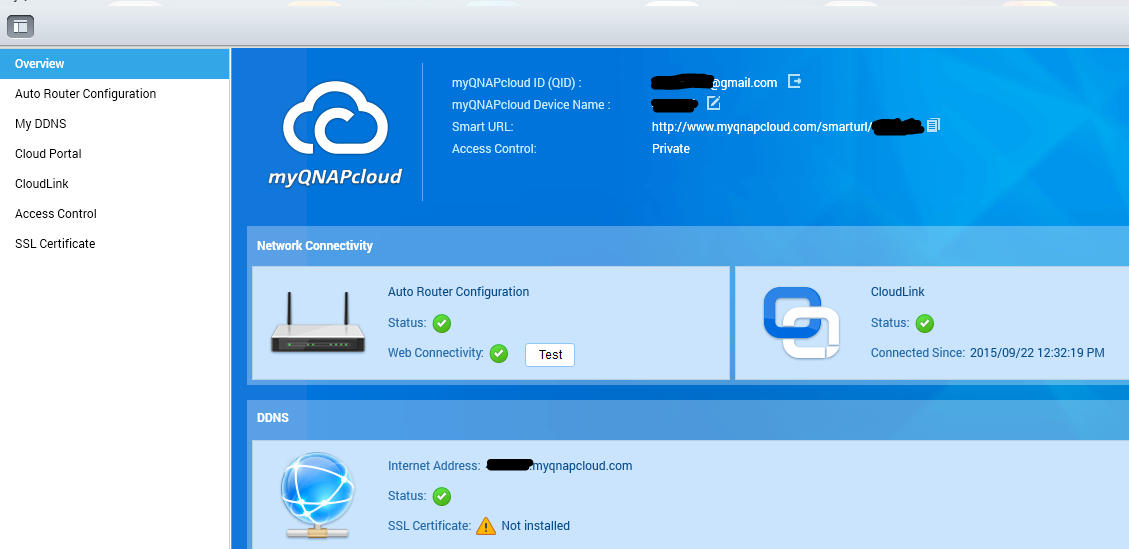Edit the myQNAPcloud device name via pencil icon
The height and width of the screenshot is (549, 1129).
click(x=713, y=103)
